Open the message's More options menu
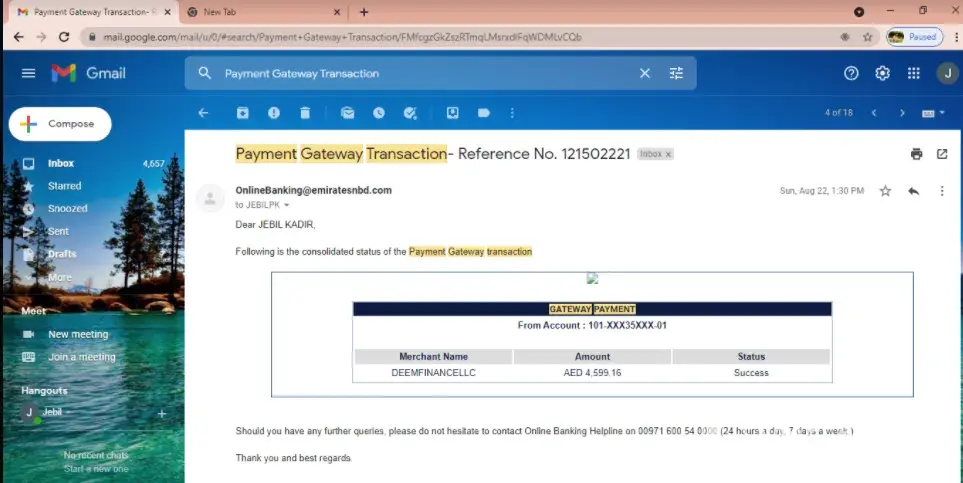Viewport: 963px width, 483px height. [942, 191]
